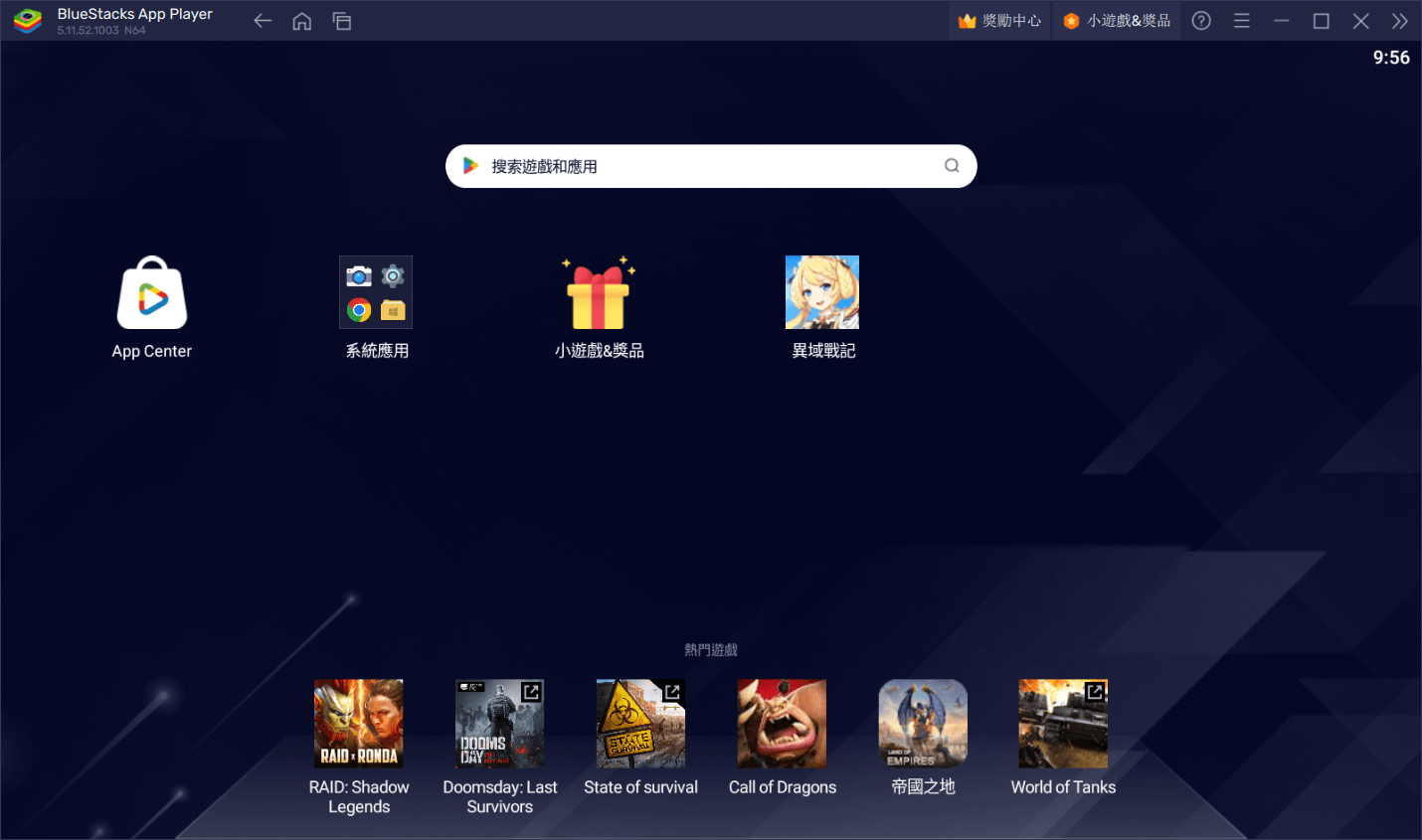Click the Doomsday: Last Survivors caption
Image resolution: width=1422 pixels, height=840 pixels.
pos(500,797)
